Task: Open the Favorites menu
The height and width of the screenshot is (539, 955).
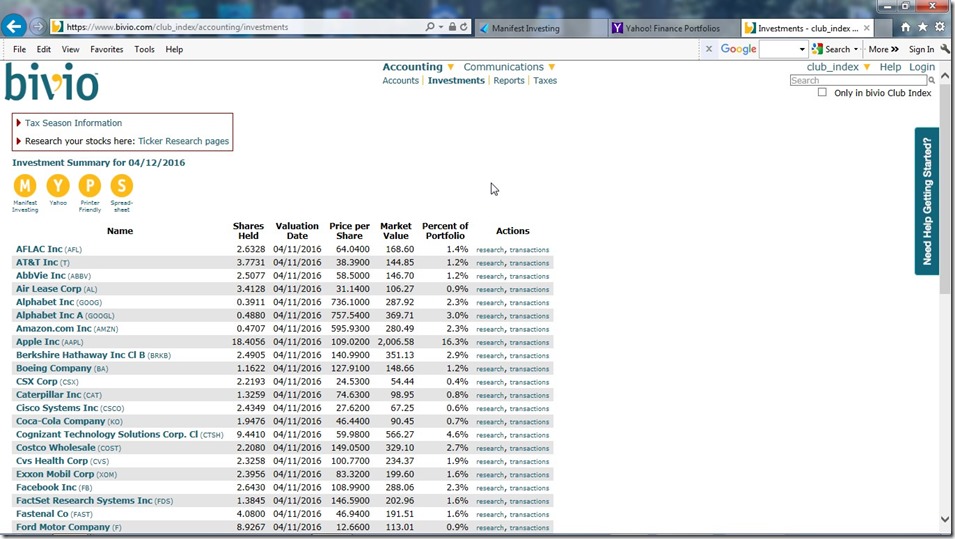Action: pos(107,49)
